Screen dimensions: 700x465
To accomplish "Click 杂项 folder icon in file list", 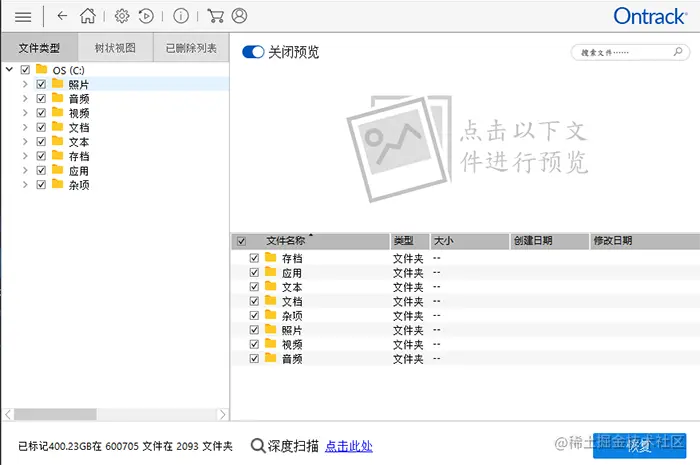I will pyautogui.click(x=271, y=315).
